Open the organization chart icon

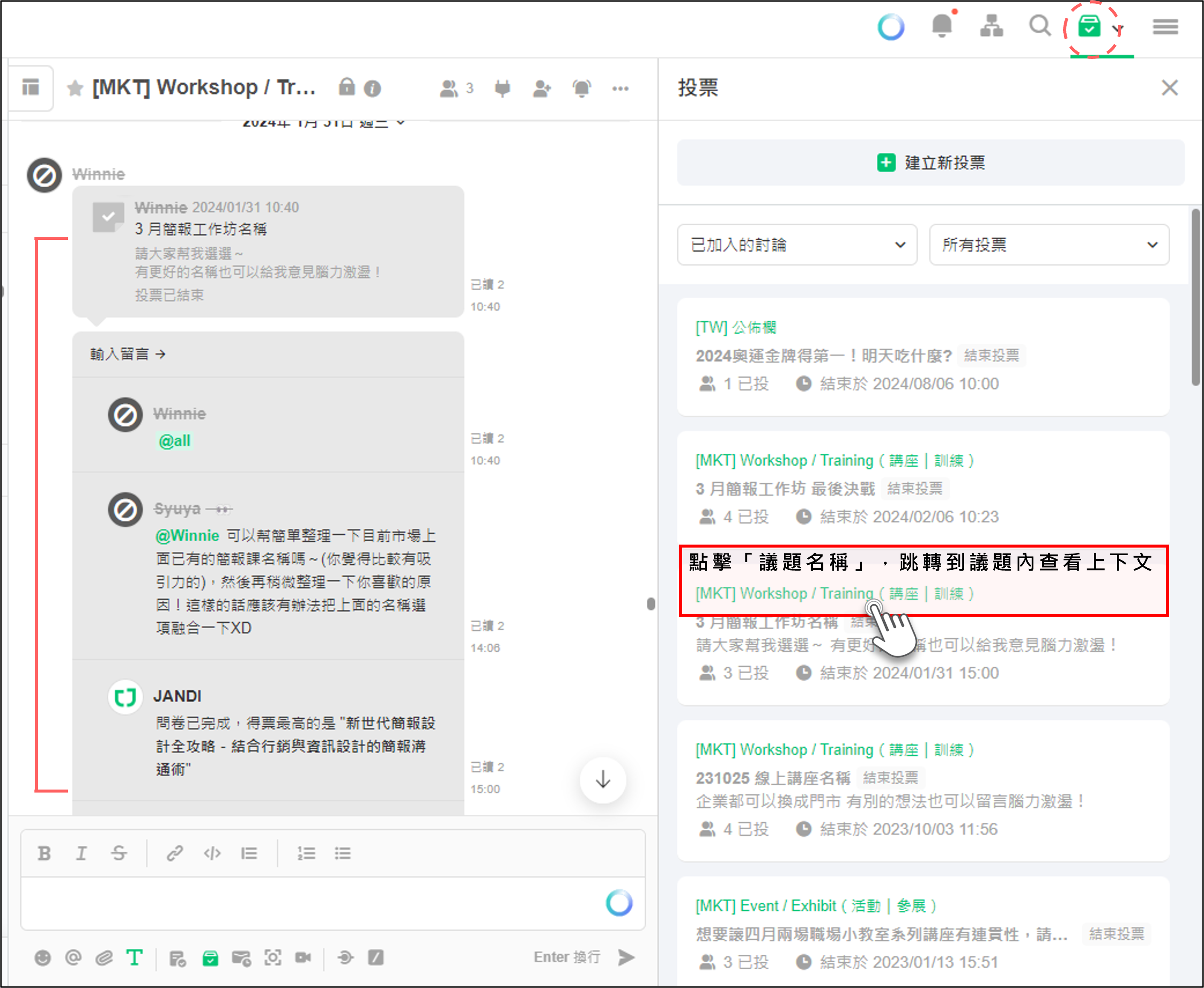tap(991, 26)
